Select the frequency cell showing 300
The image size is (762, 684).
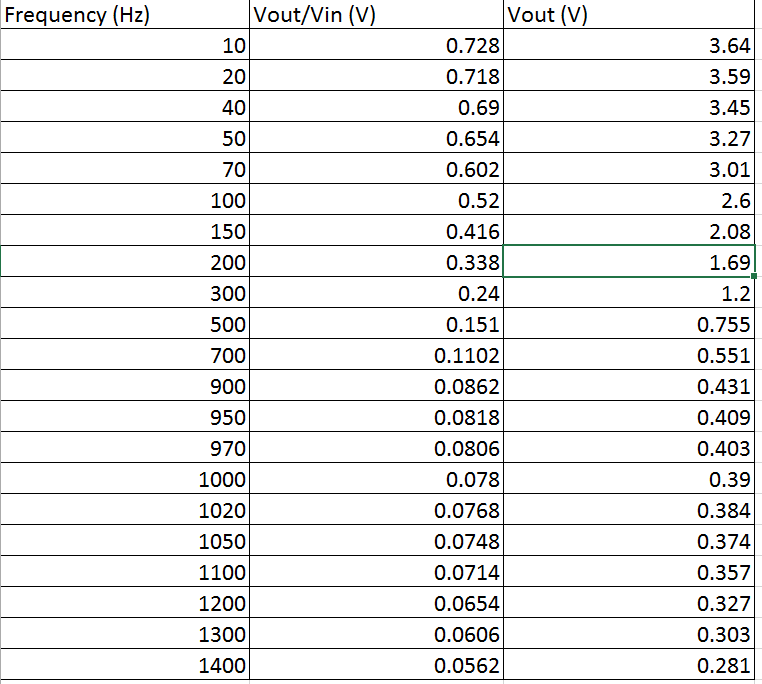click(124, 293)
